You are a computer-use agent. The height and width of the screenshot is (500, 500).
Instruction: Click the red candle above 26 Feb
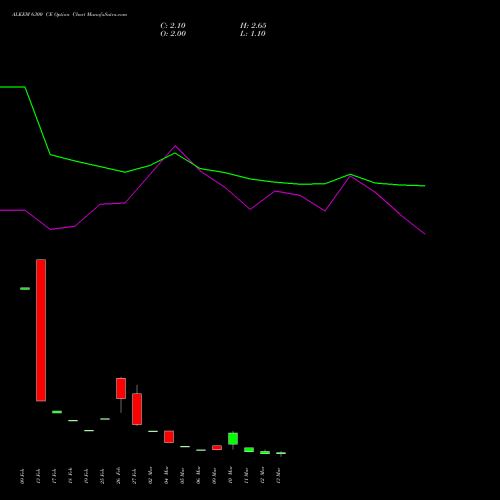(x=121, y=388)
